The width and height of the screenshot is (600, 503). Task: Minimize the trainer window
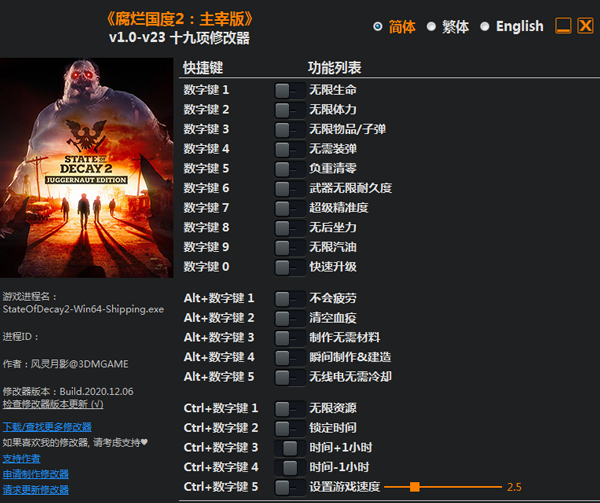(x=563, y=26)
